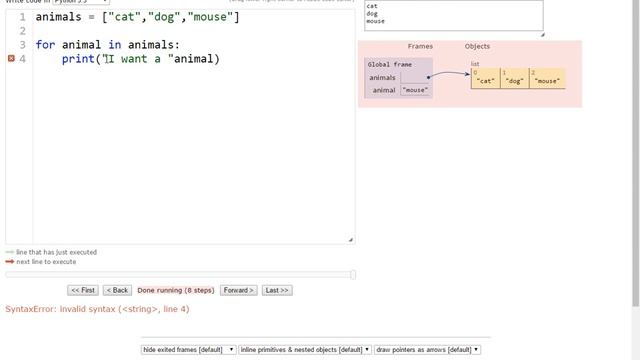
Task: Click the "mouse" list element at index 2
Action: coord(547,78)
